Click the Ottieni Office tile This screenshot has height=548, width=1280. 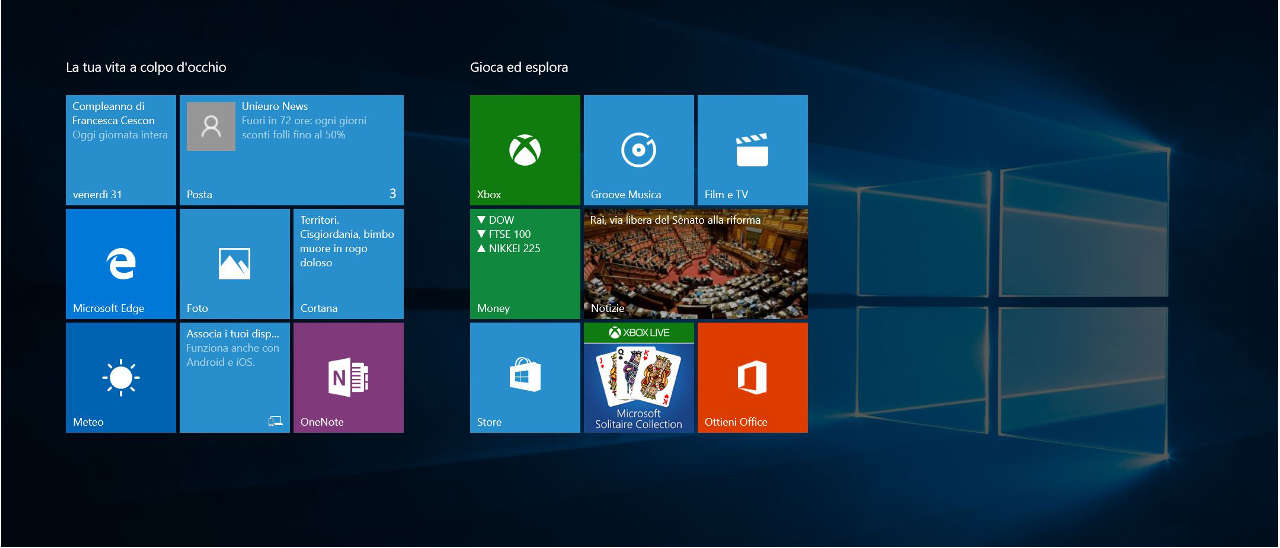pos(753,378)
